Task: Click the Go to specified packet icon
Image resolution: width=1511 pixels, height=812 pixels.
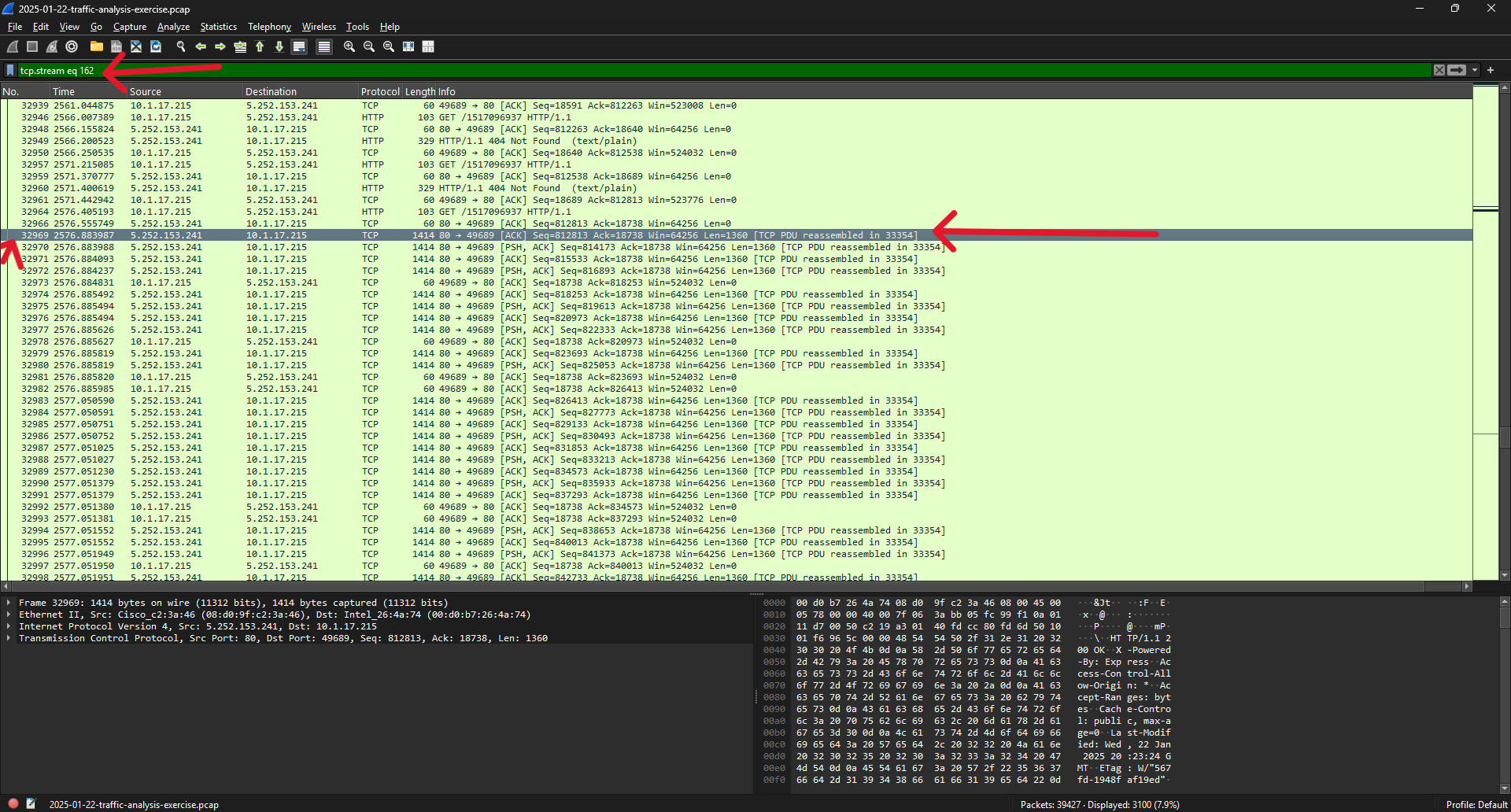Action: pyautogui.click(x=240, y=47)
